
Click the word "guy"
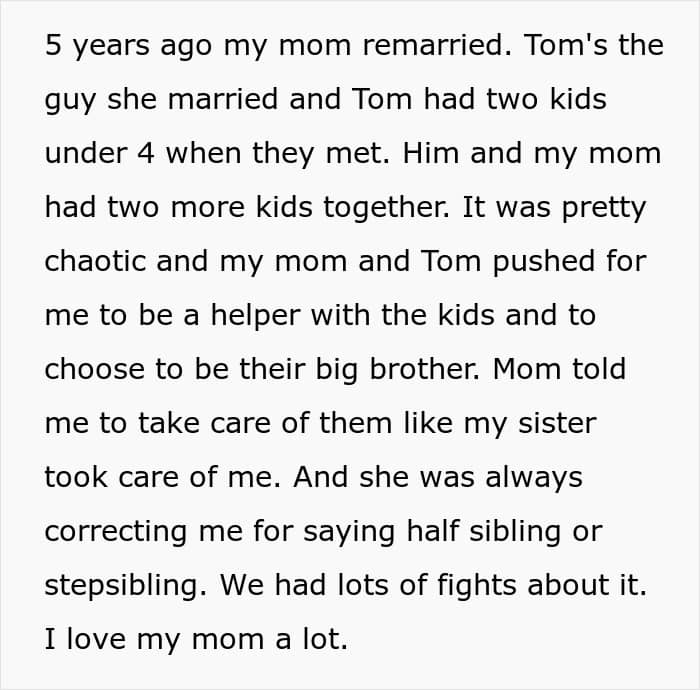tap(68, 101)
